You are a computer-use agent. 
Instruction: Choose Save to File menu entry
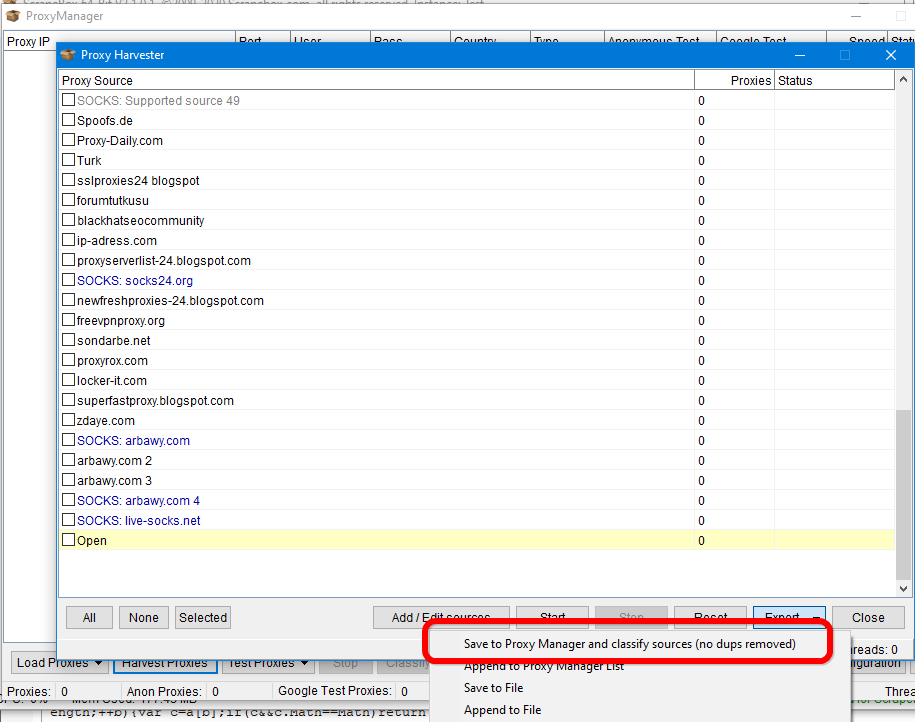point(493,688)
